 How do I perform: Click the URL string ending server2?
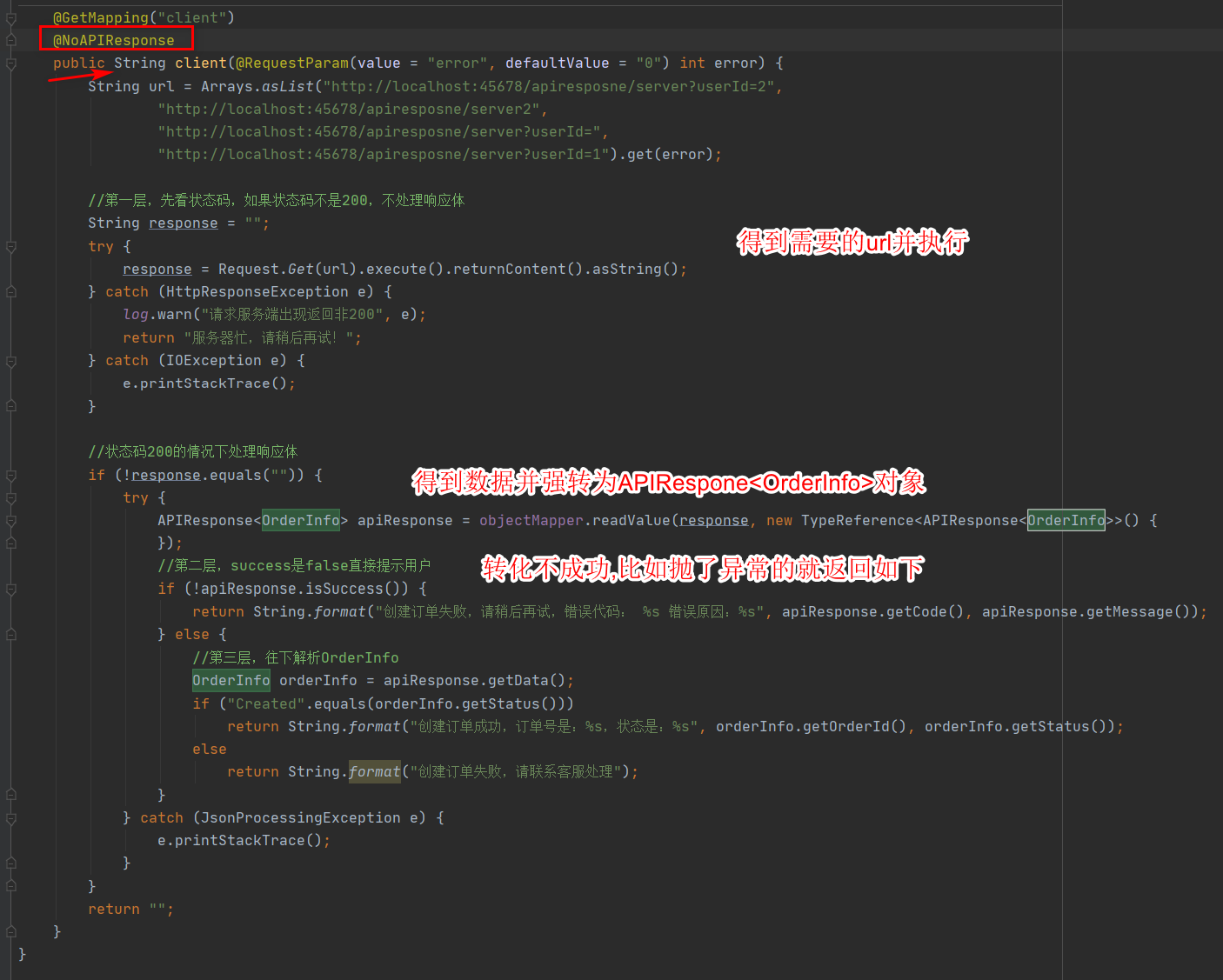tap(349, 109)
